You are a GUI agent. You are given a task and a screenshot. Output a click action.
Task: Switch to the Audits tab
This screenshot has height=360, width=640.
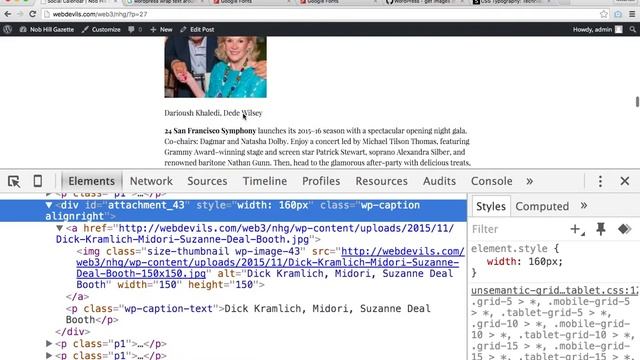pyautogui.click(x=439, y=181)
